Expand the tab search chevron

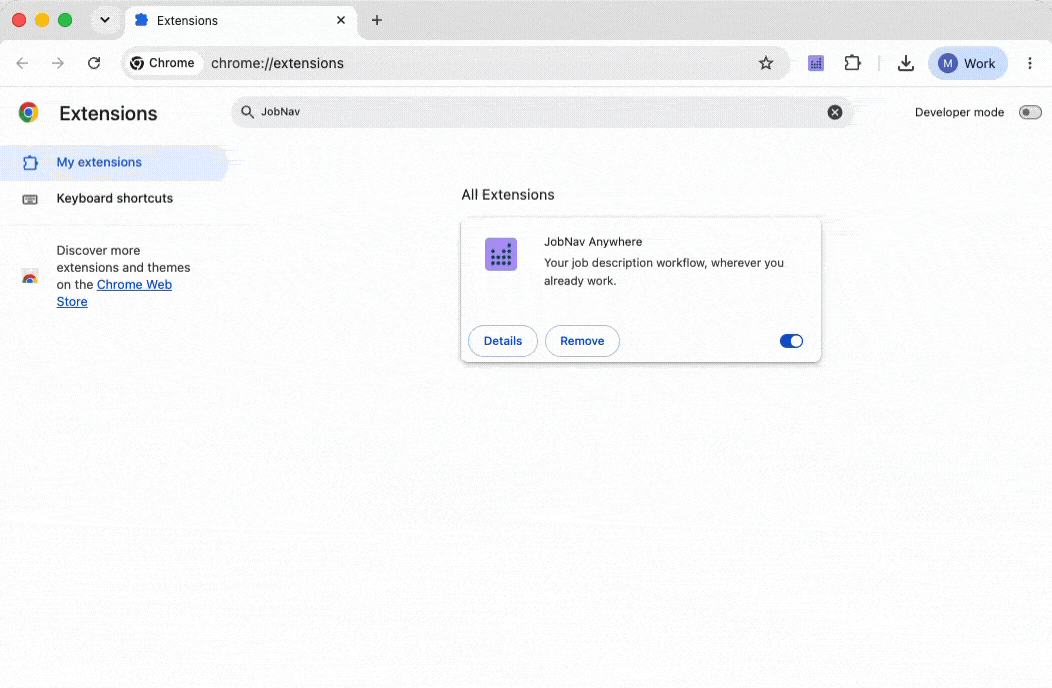(x=105, y=20)
